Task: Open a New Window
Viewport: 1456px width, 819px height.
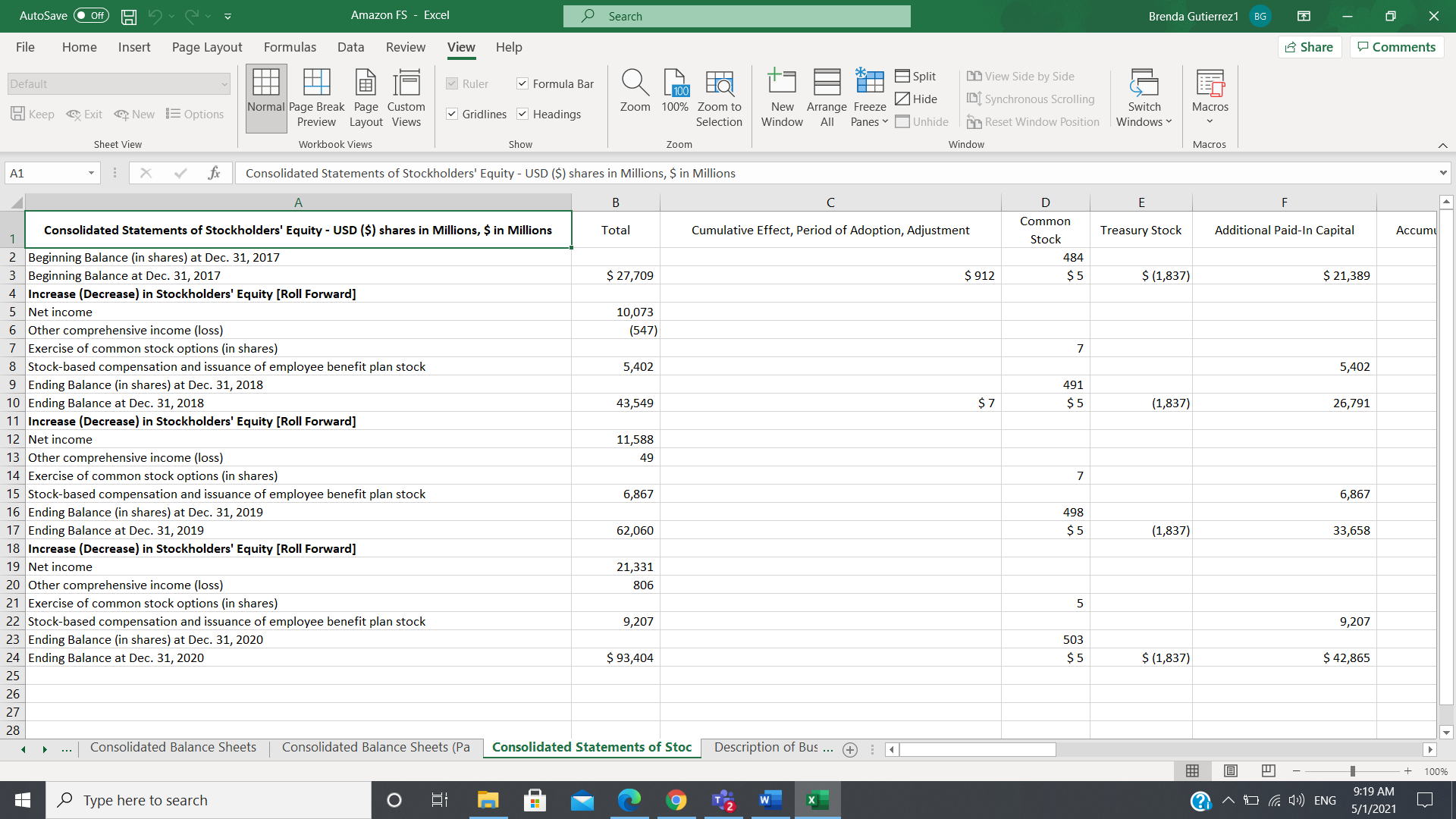Action: [x=781, y=97]
